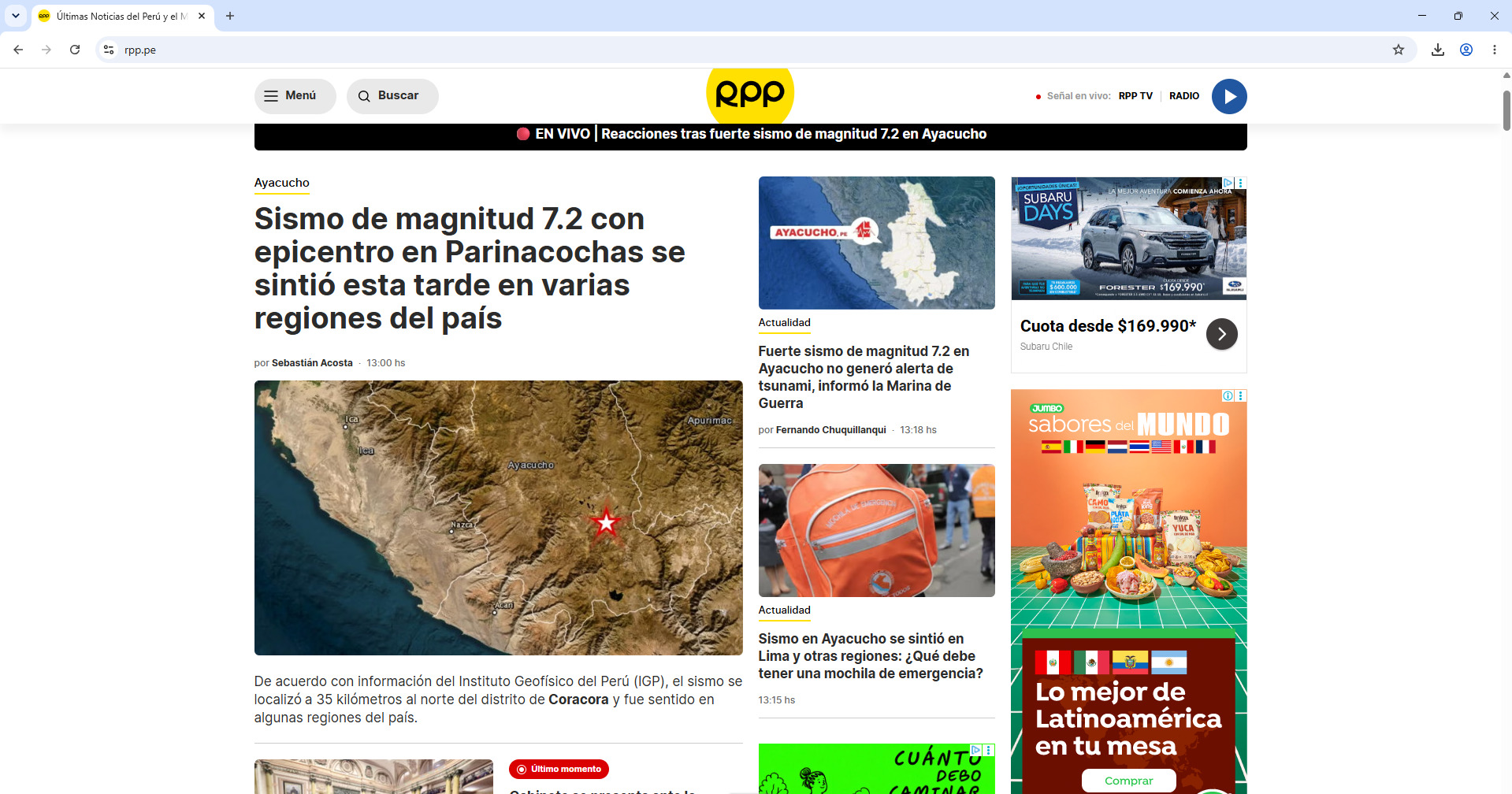Read the headline about the magnitude 7.2 Parinacochas quake
The height and width of the screenshot is (794, 1512).
pos(470,269)
